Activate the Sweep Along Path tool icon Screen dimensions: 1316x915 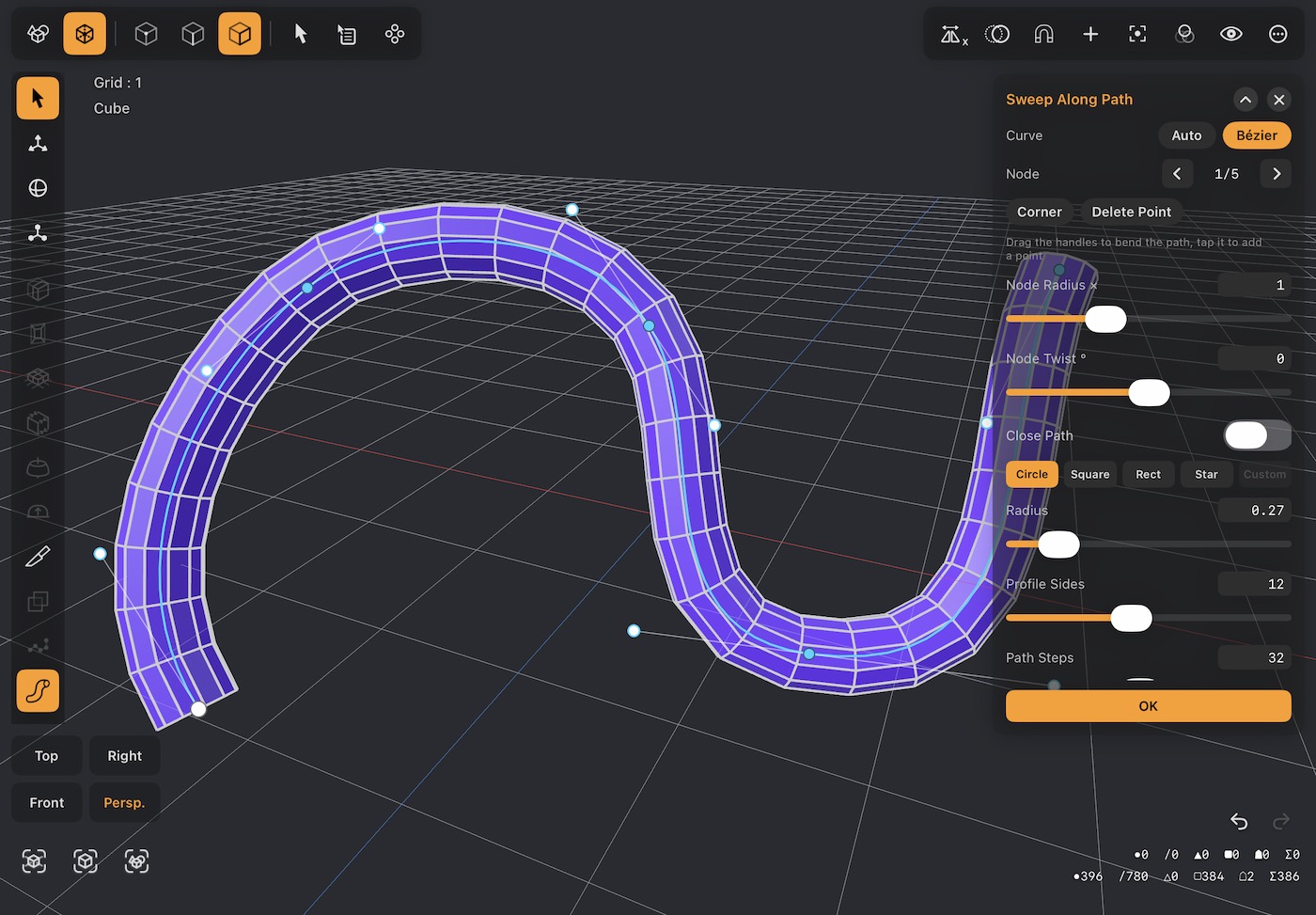(38, 691)
